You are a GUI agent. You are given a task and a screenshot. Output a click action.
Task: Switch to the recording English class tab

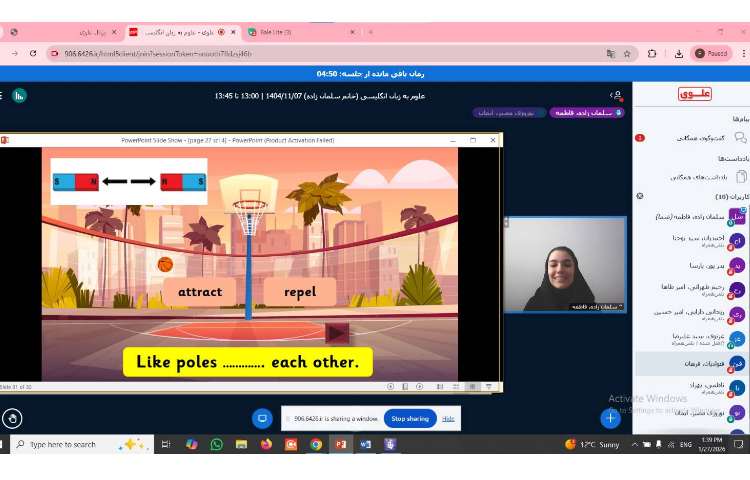[x=183, y=32]
